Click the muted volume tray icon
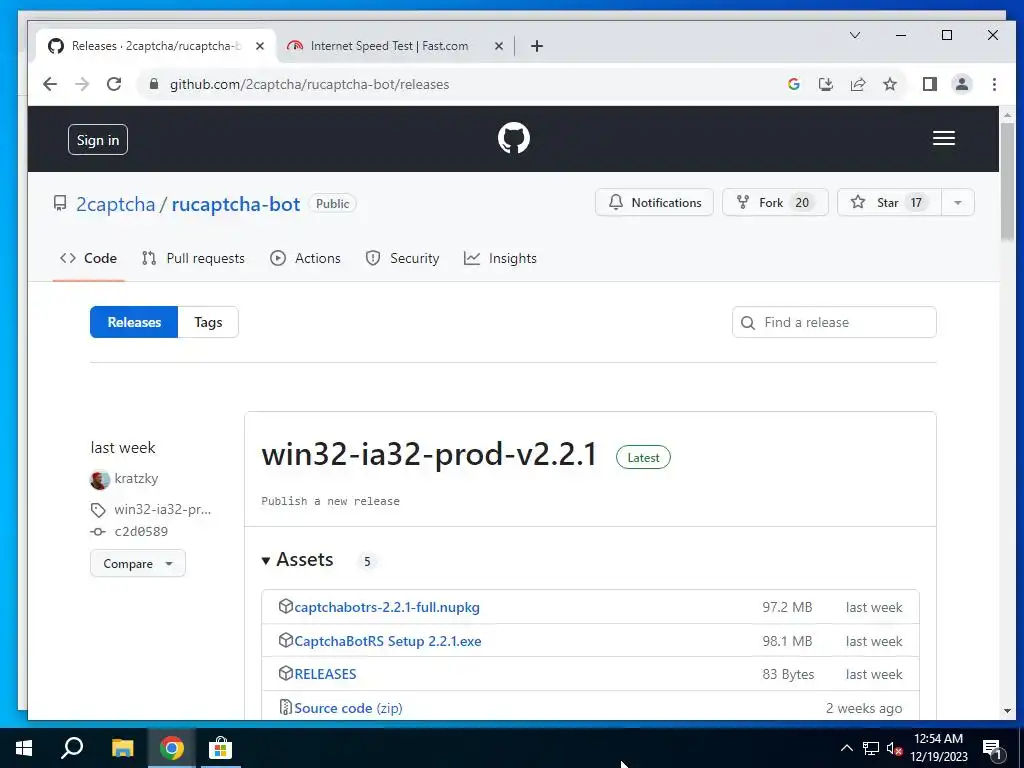This screenshot has height=768, width=1024. tap(894, 748)
